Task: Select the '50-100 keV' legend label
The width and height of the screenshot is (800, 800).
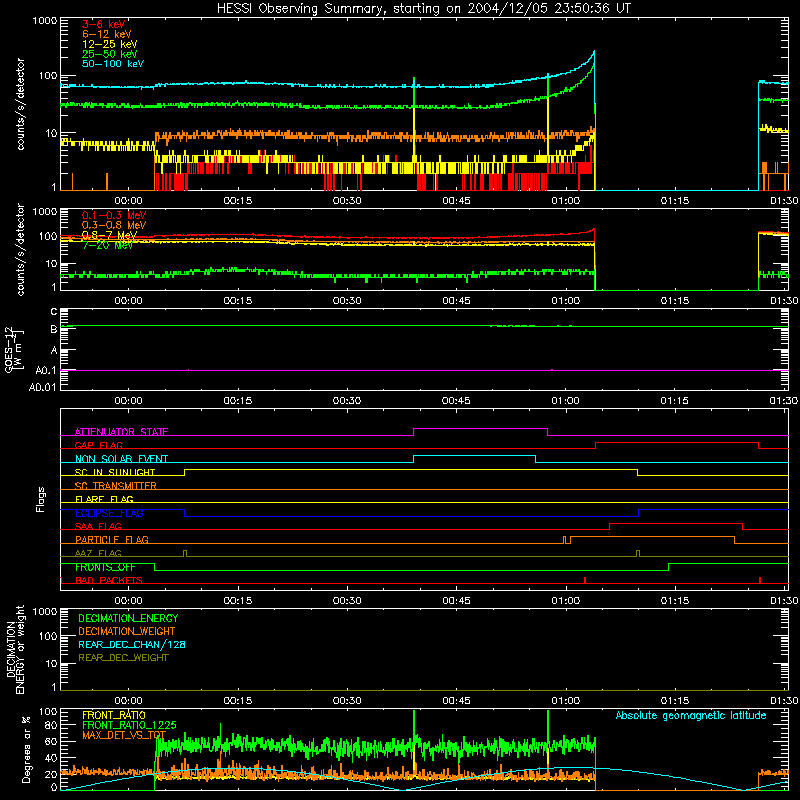Action: coord(113,64)
